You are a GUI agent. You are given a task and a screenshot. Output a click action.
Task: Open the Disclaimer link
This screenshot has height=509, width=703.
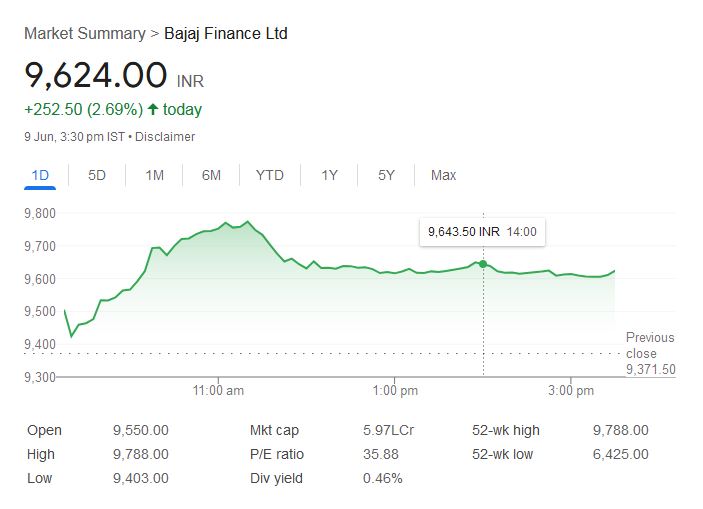click(165, 137)
